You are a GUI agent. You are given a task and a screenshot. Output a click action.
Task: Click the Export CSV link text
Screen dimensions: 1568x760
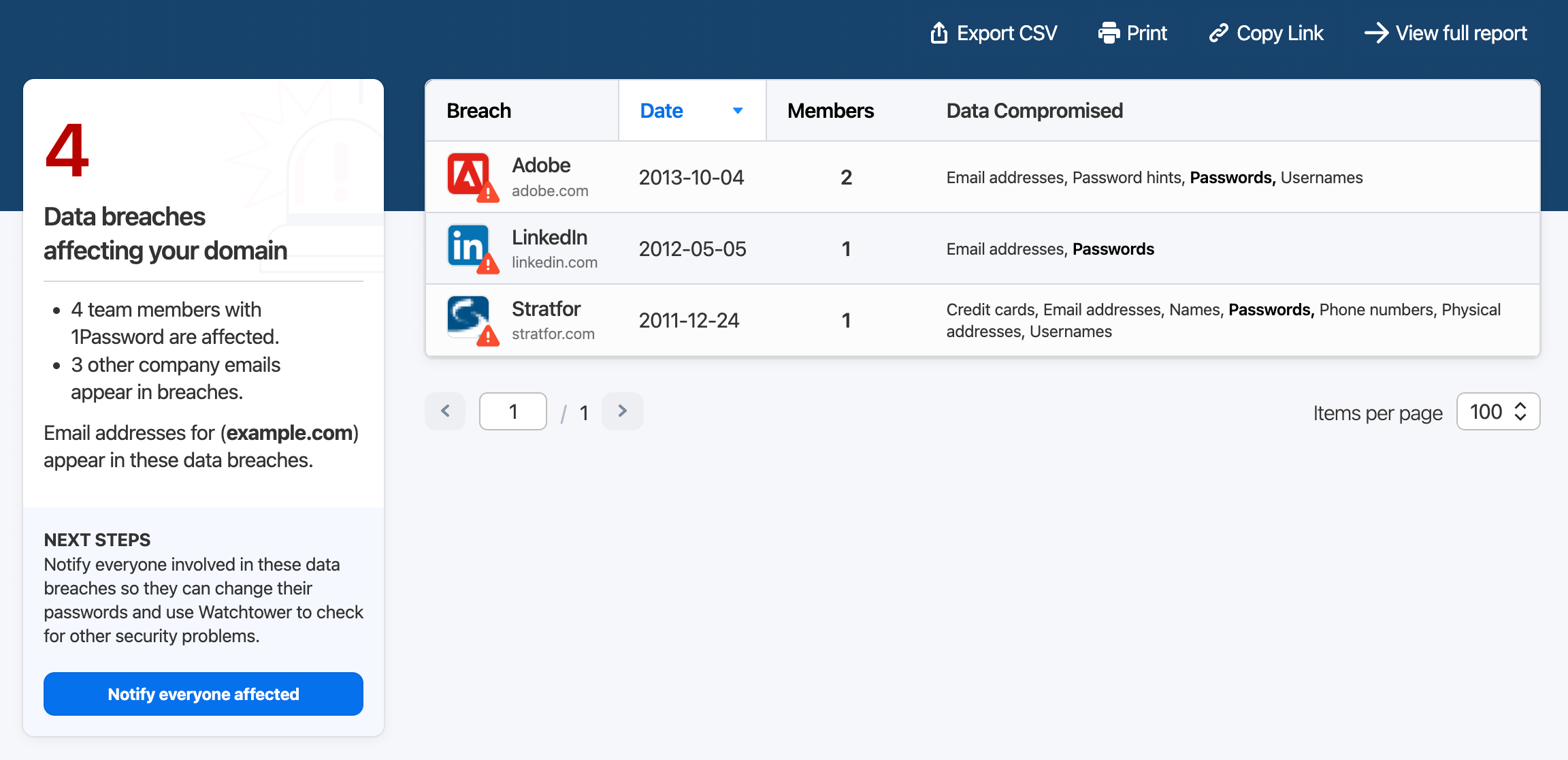1007,33
